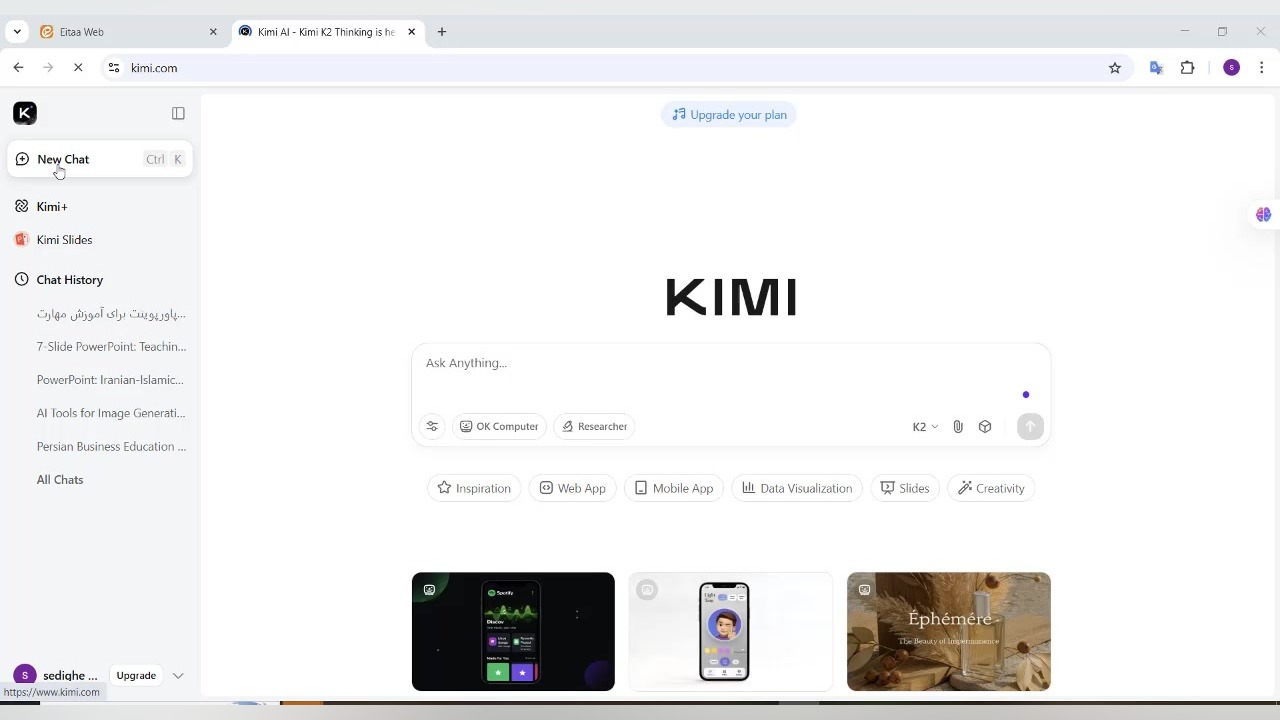The image size is (1280, 720).
Task: Select the Researcher agent chip
Action: 594,426
